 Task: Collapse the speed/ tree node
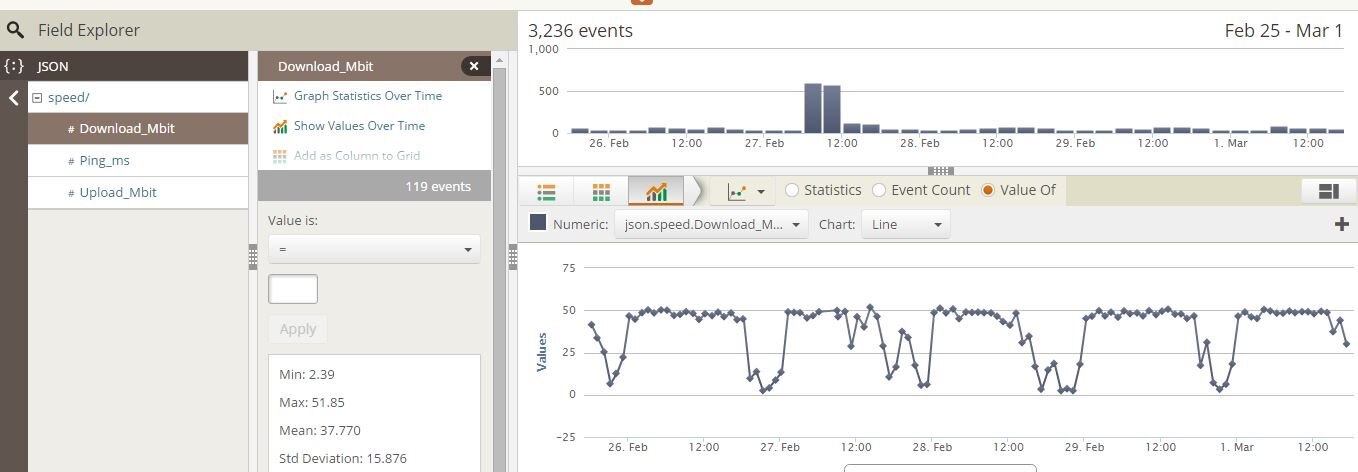pyautogui.click(x=37, y=98)
